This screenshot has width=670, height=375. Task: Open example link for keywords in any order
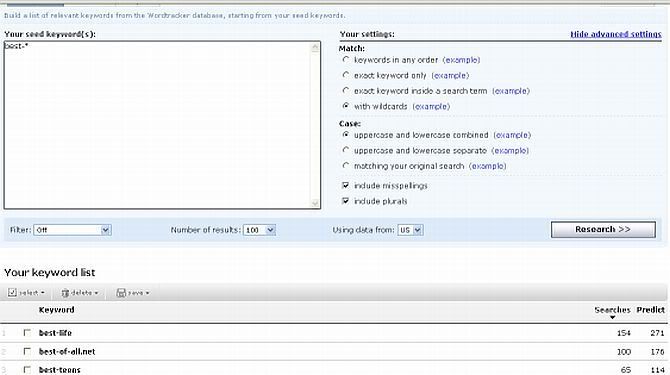tap(461, 60)
